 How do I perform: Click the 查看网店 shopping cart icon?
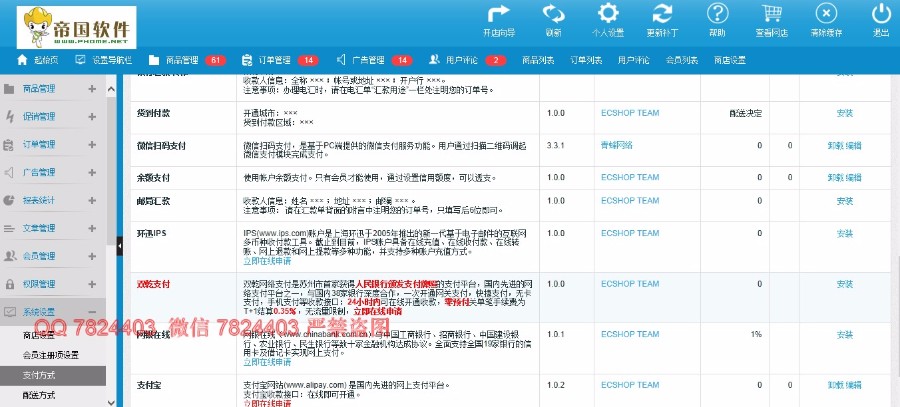click(x=771, y=14)
